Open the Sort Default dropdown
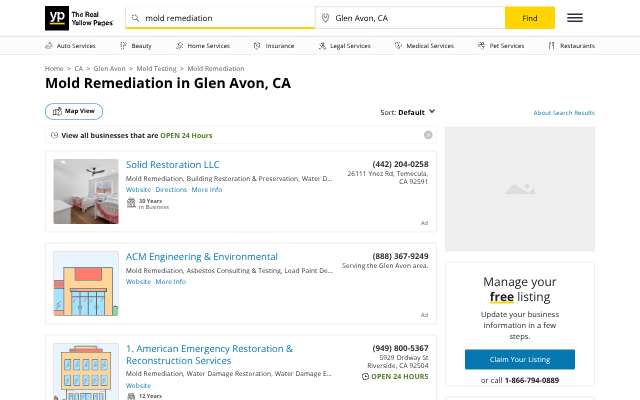 click(407, 112)
